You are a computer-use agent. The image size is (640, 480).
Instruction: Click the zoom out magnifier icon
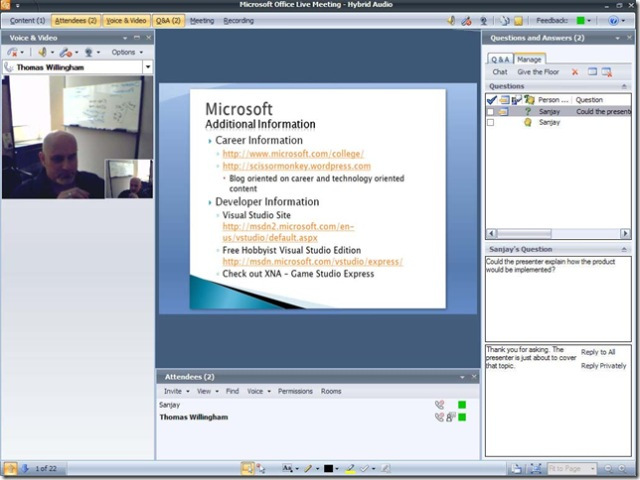point(609,469)
